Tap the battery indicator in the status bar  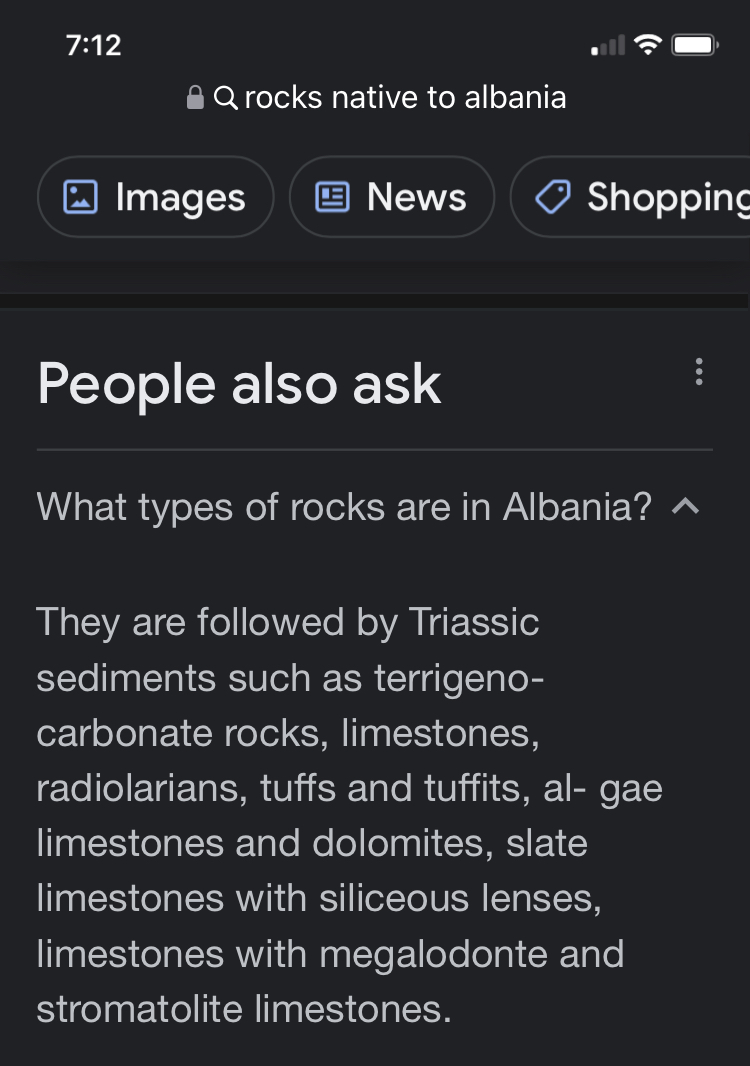pos(694,45)
